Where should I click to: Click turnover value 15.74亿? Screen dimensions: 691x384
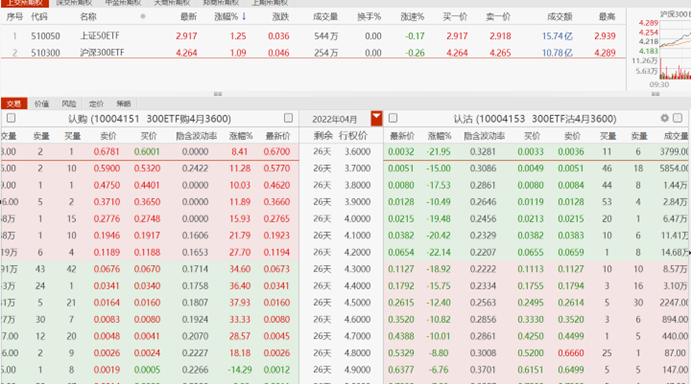(x=557, y=36)
